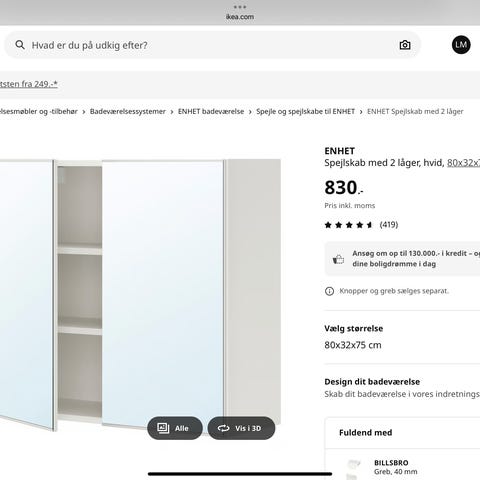This screenshot has height=480, width=480.
Task: View product with Vis i 3D button
Action: point(241,428)
